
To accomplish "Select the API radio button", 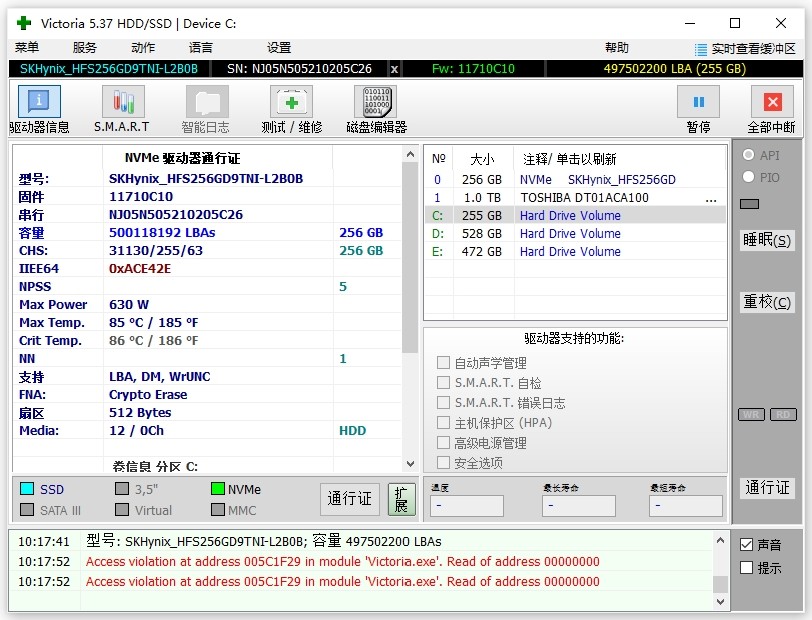I will point(748,156).
